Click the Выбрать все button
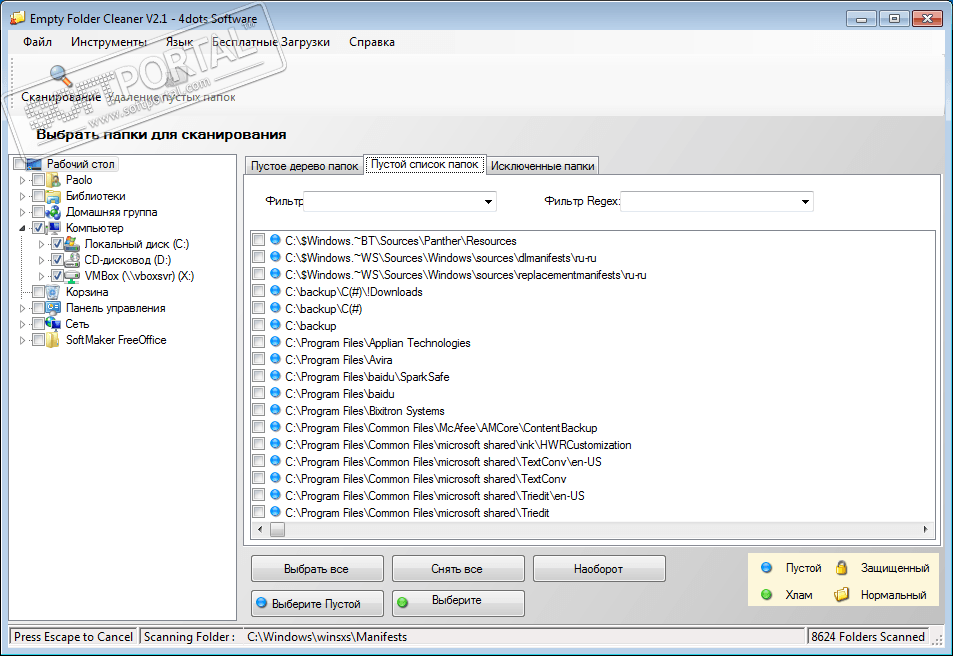Viewport: 953px width, 656px height. tap(317, 568)
